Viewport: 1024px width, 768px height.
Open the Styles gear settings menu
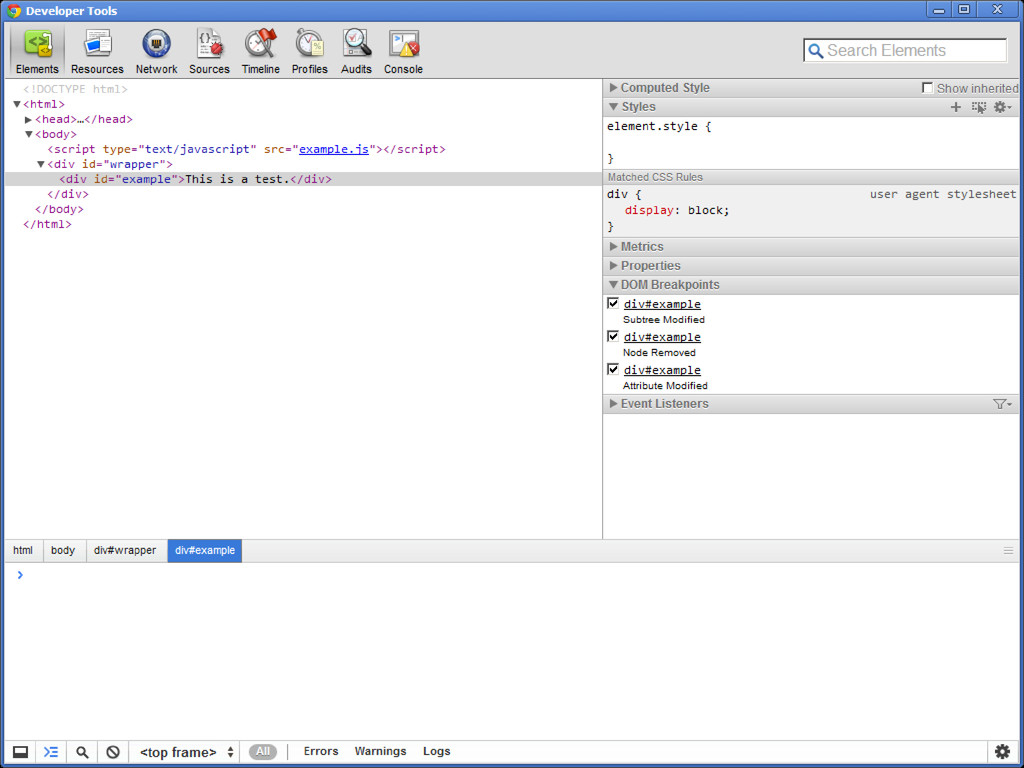1002,107
